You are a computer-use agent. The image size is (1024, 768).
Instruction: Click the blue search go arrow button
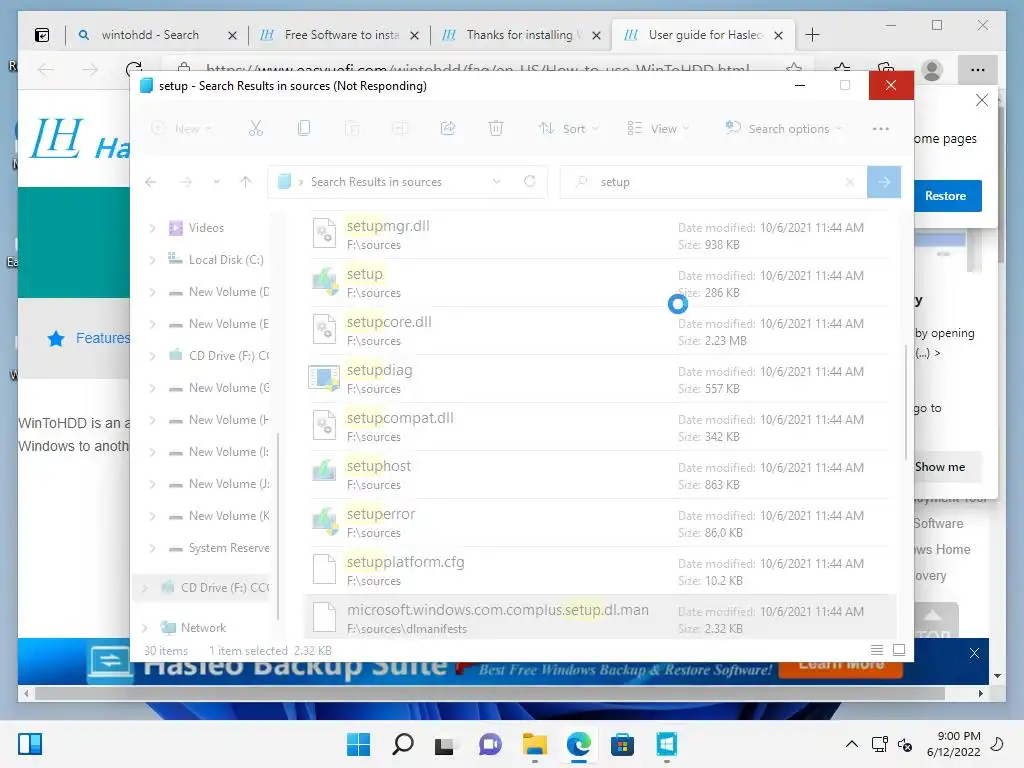tap(884, 182)
